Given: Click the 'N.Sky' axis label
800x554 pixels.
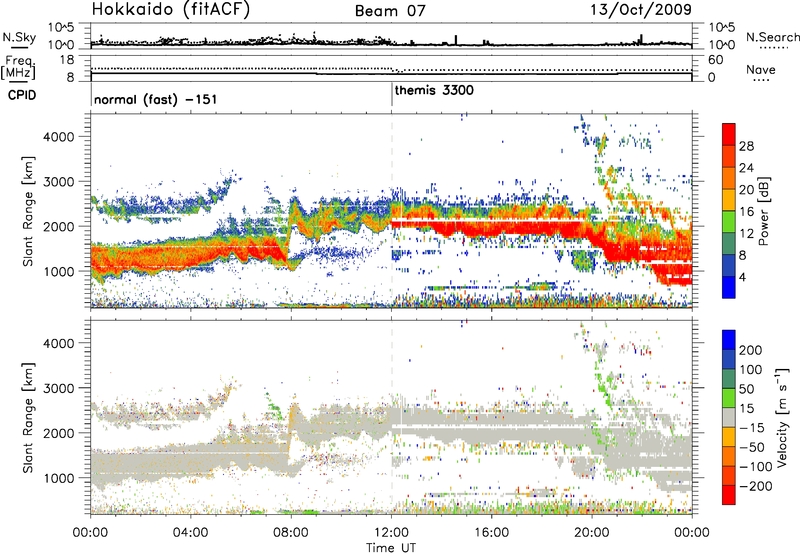Looking at the screenshot, I should (19, 37).
